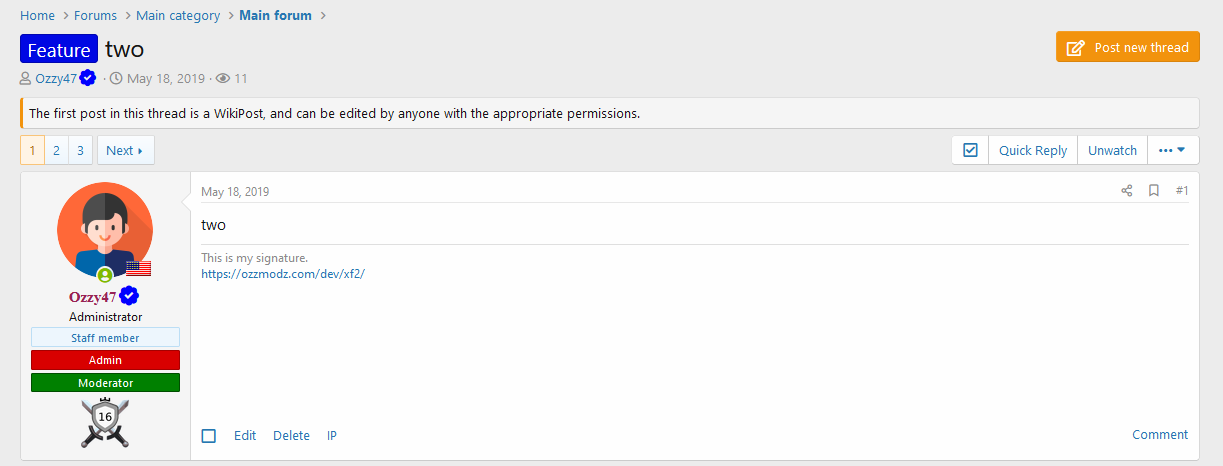Toggle the thread selection checkmark button
Screen dimensions: 1223x466
tap(970, 150)
